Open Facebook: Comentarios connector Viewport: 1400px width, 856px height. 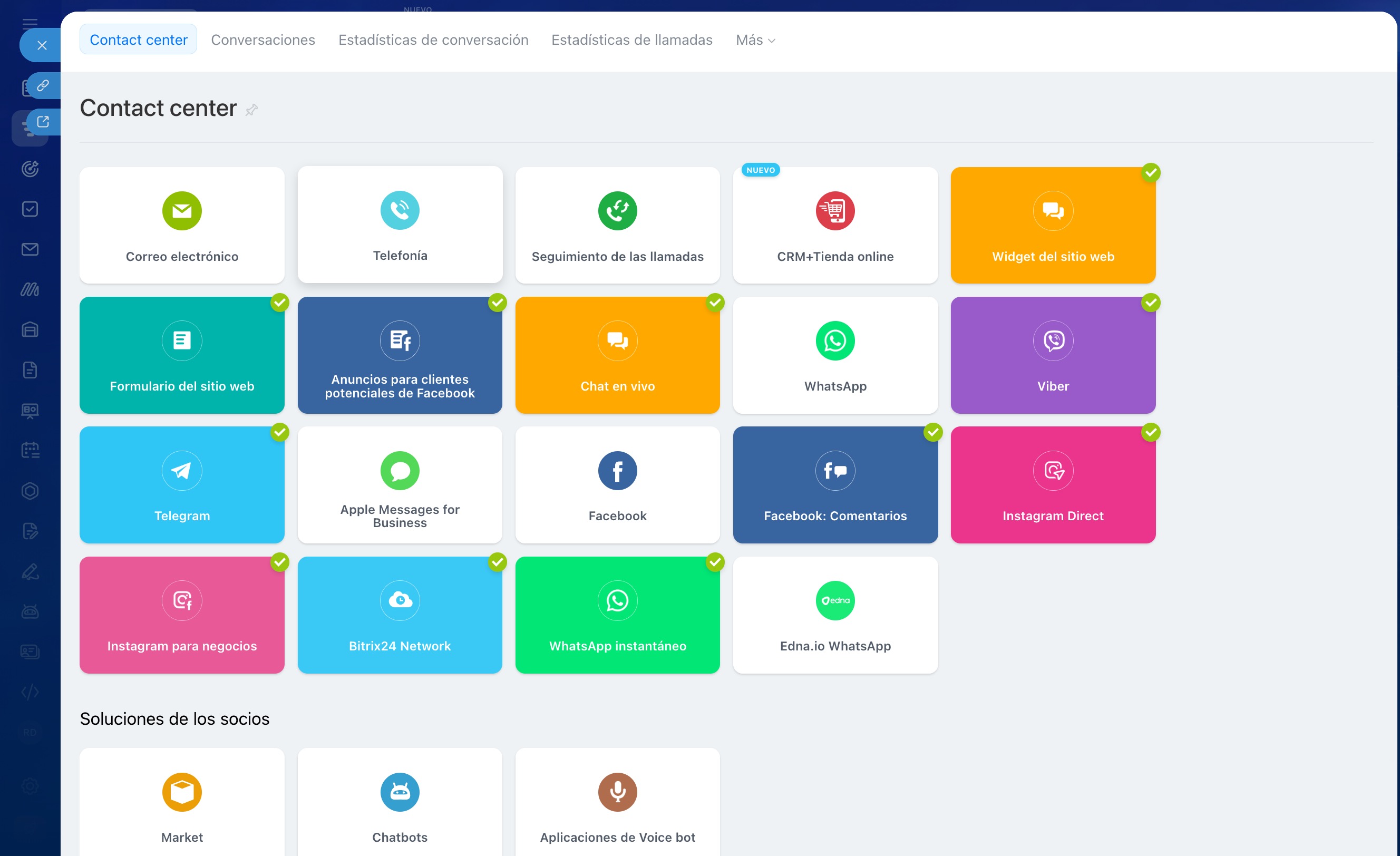834,484
